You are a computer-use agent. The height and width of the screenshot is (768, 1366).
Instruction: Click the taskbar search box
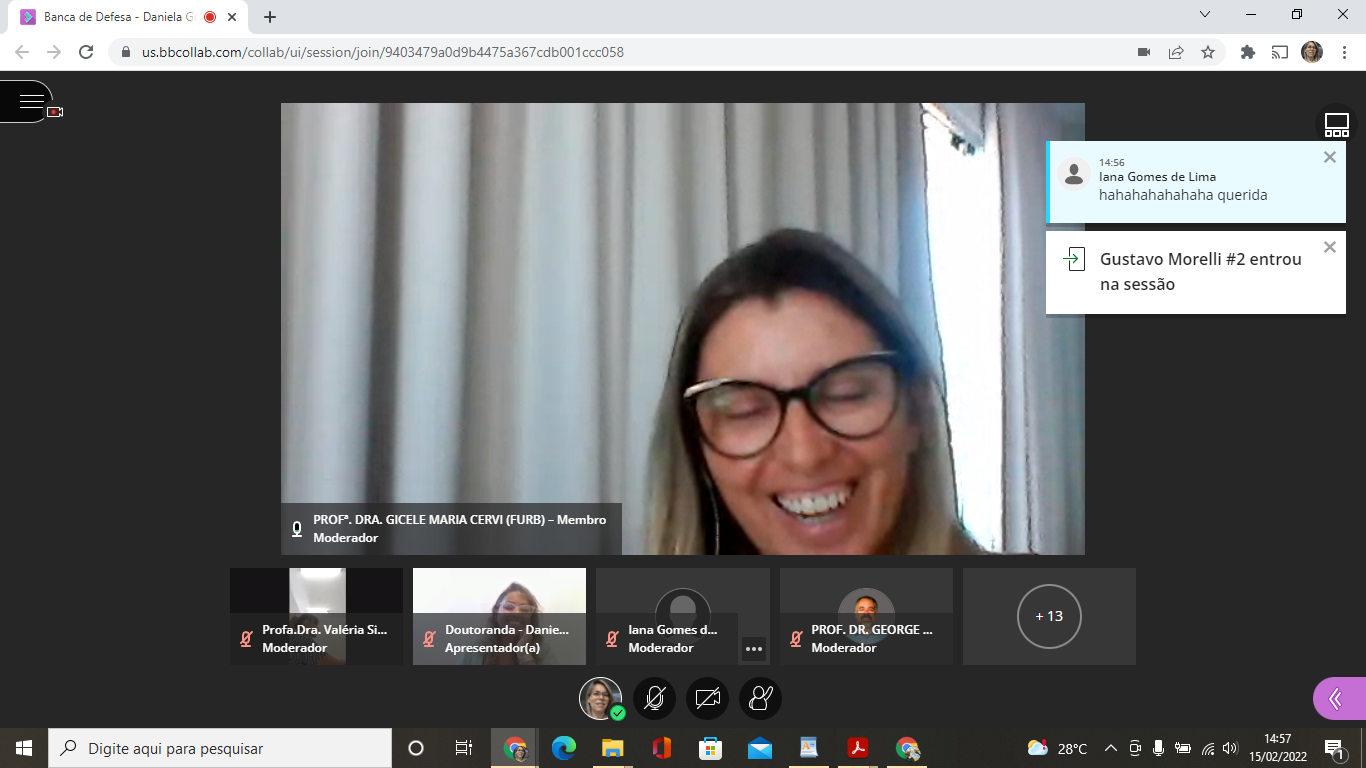coord(220,748)
